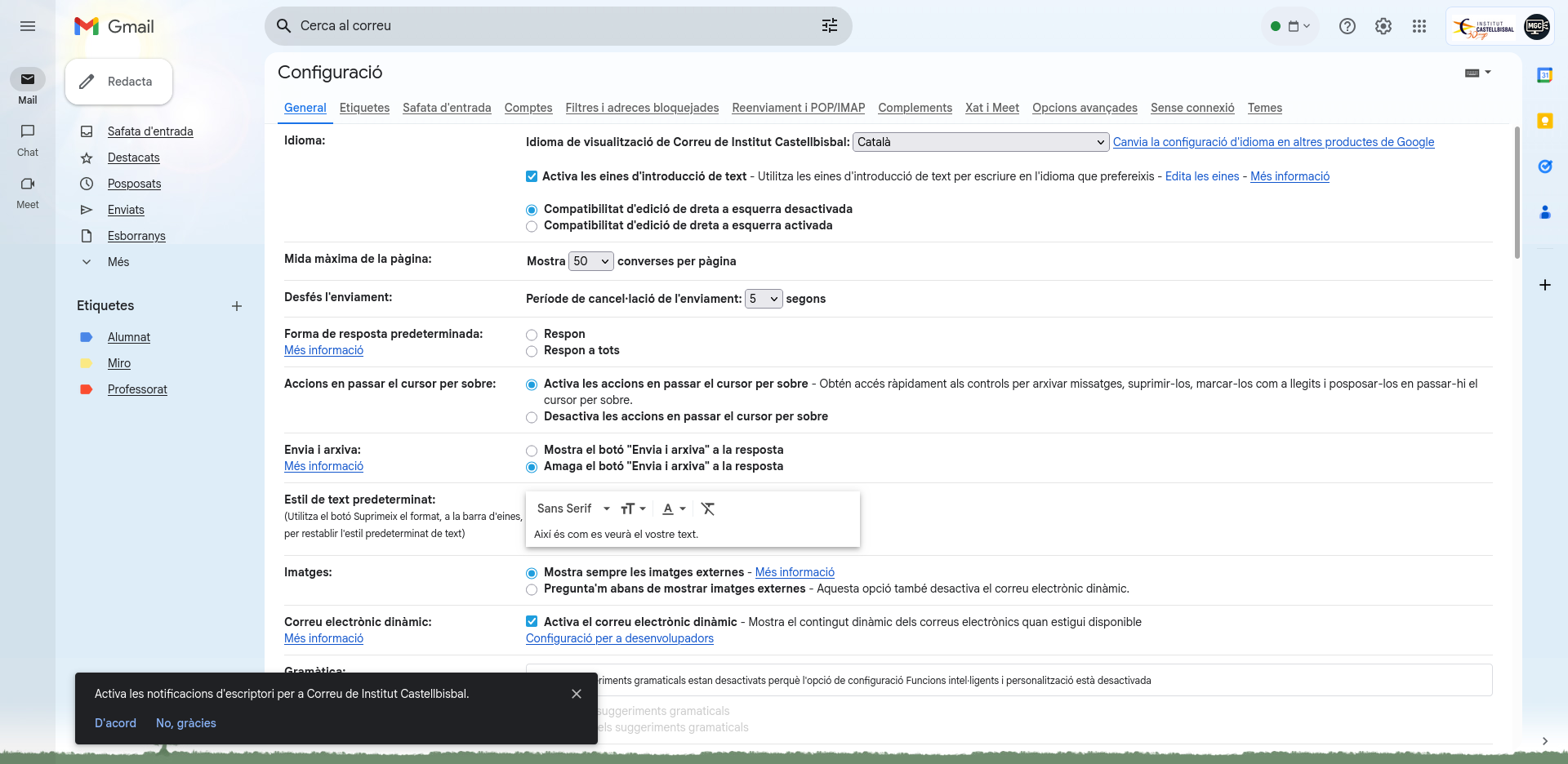The height and width of the screenshot is (764, 1568).
Task: Select Pregunta'm abans de mostrar imatges externes
Action: [x=532, y=589]
